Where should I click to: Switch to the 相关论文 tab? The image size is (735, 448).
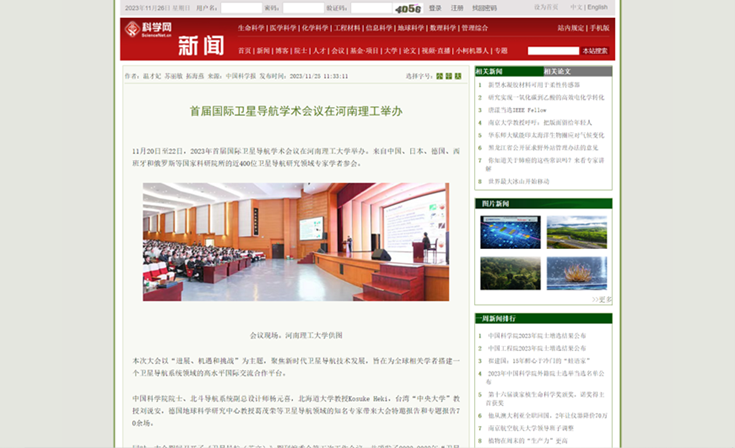click(557, 71)
